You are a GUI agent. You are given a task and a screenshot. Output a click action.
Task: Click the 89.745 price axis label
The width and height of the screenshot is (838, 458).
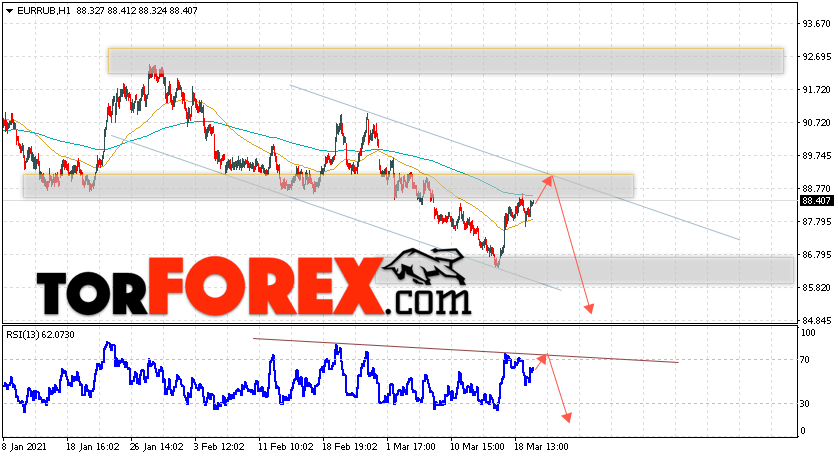[x=817, y=156]
